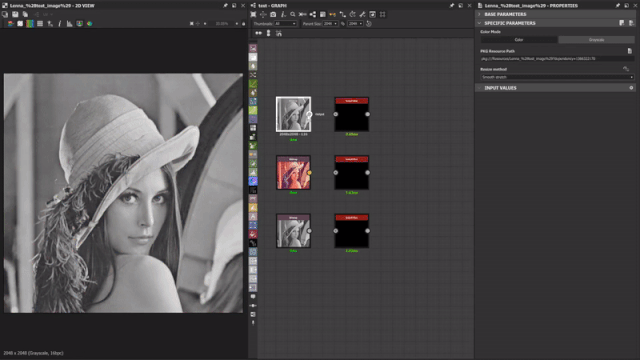
Task: Click the info display icon in Graph toolbar
Action: (x=283, y=14)
